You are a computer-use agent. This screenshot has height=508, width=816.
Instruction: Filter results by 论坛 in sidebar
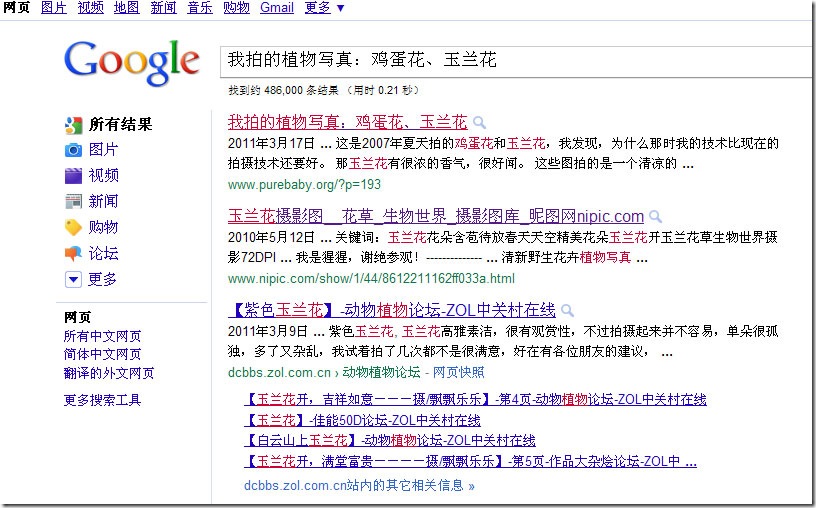[104, 253]
